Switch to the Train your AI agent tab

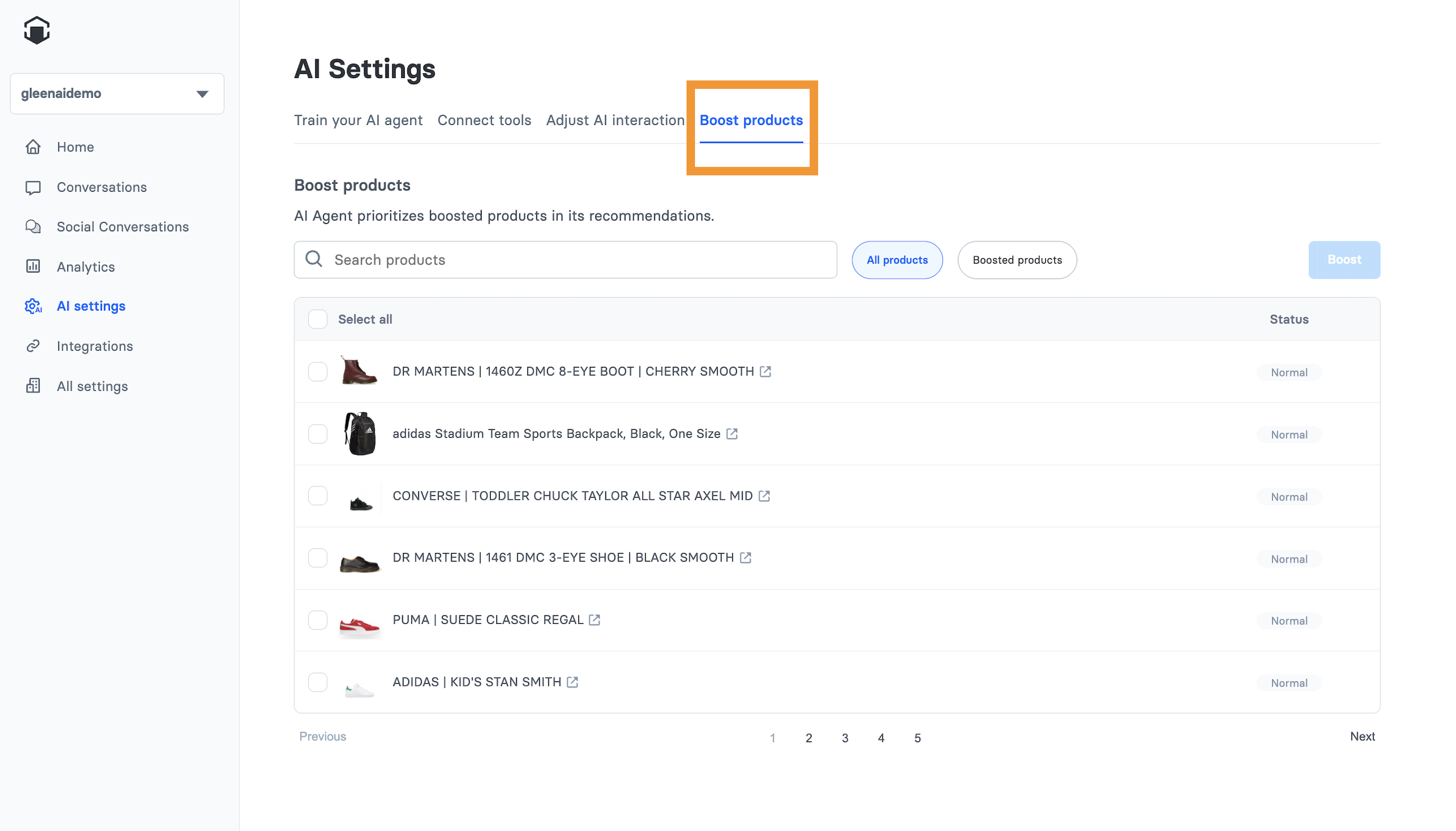coord(358,120)
